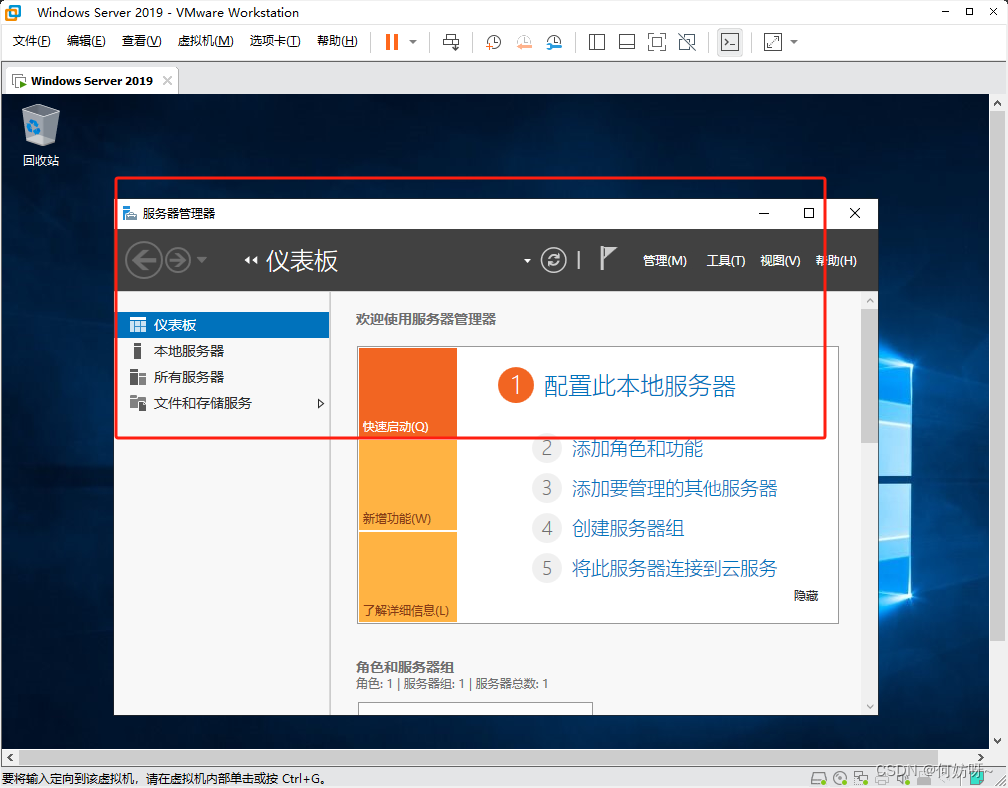
Task: Click the 将此服务器连接到云服务 link
Action: (x=674, y=568)
